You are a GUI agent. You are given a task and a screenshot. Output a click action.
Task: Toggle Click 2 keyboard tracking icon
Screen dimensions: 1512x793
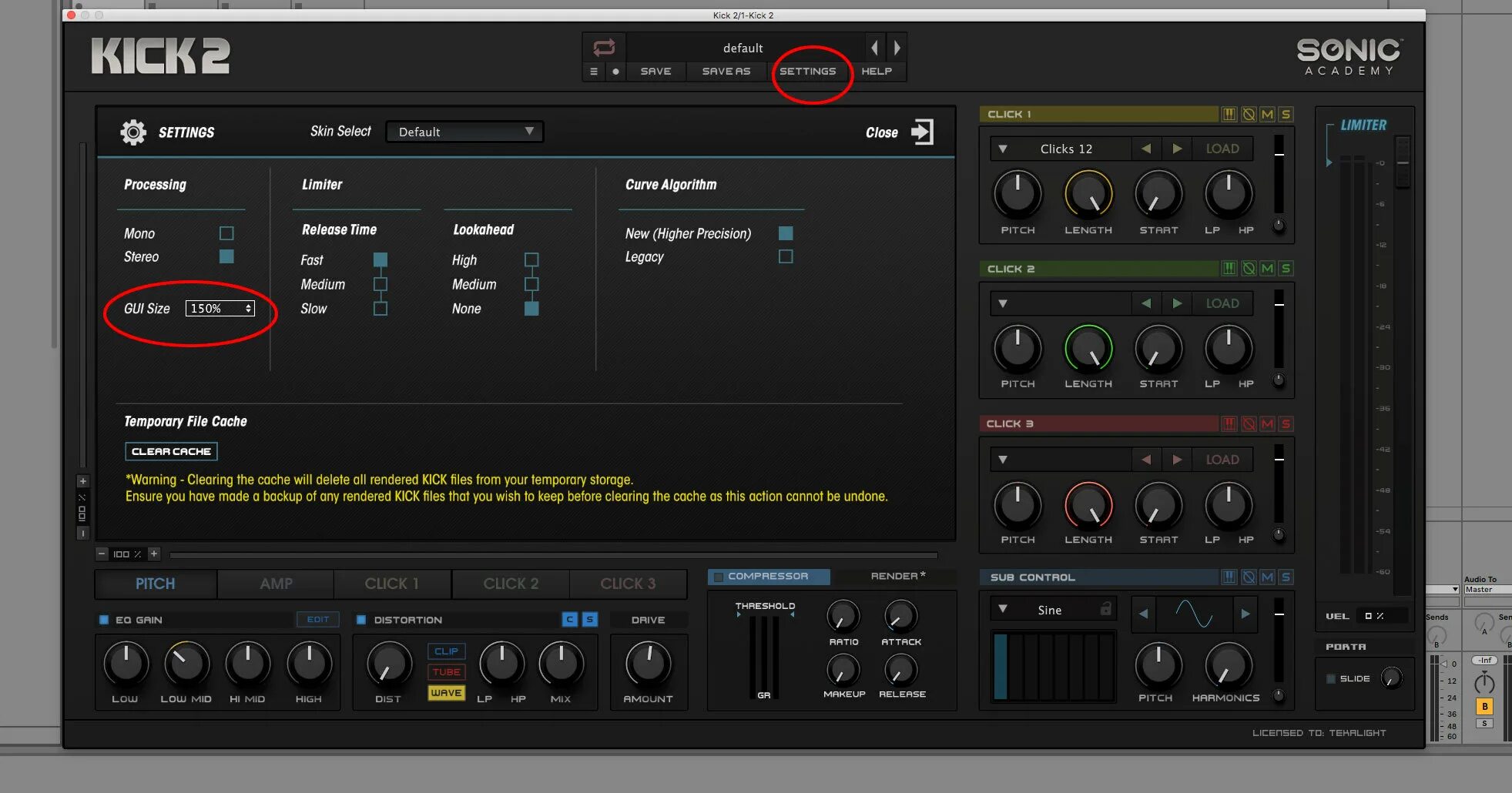point(1229,269)
